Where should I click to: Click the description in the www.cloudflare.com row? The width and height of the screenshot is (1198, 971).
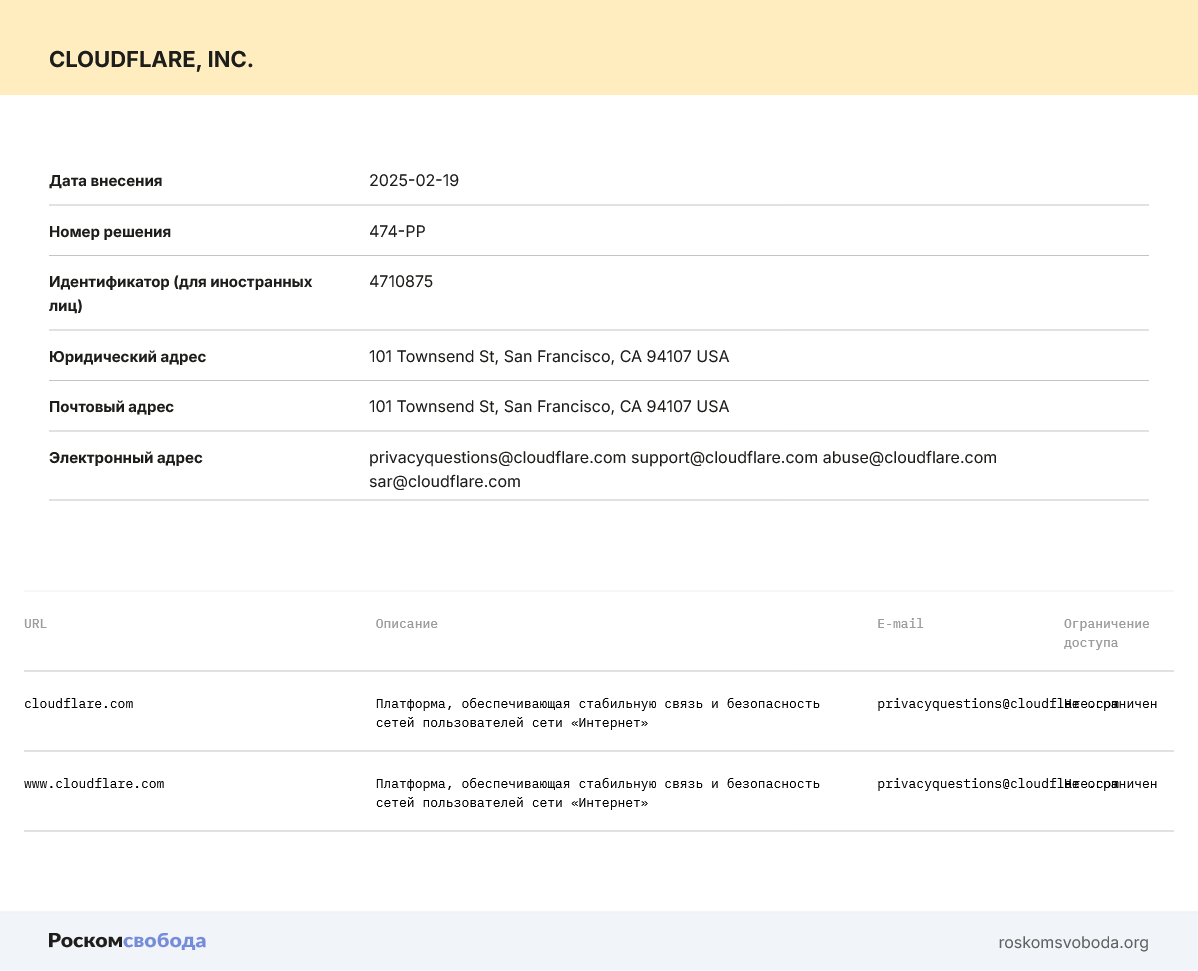(x=597, y=793)
